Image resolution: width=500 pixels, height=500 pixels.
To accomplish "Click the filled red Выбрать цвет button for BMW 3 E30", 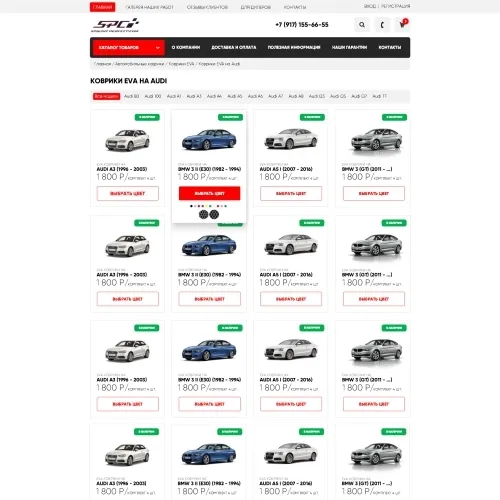I will click(x=209, y=193).
